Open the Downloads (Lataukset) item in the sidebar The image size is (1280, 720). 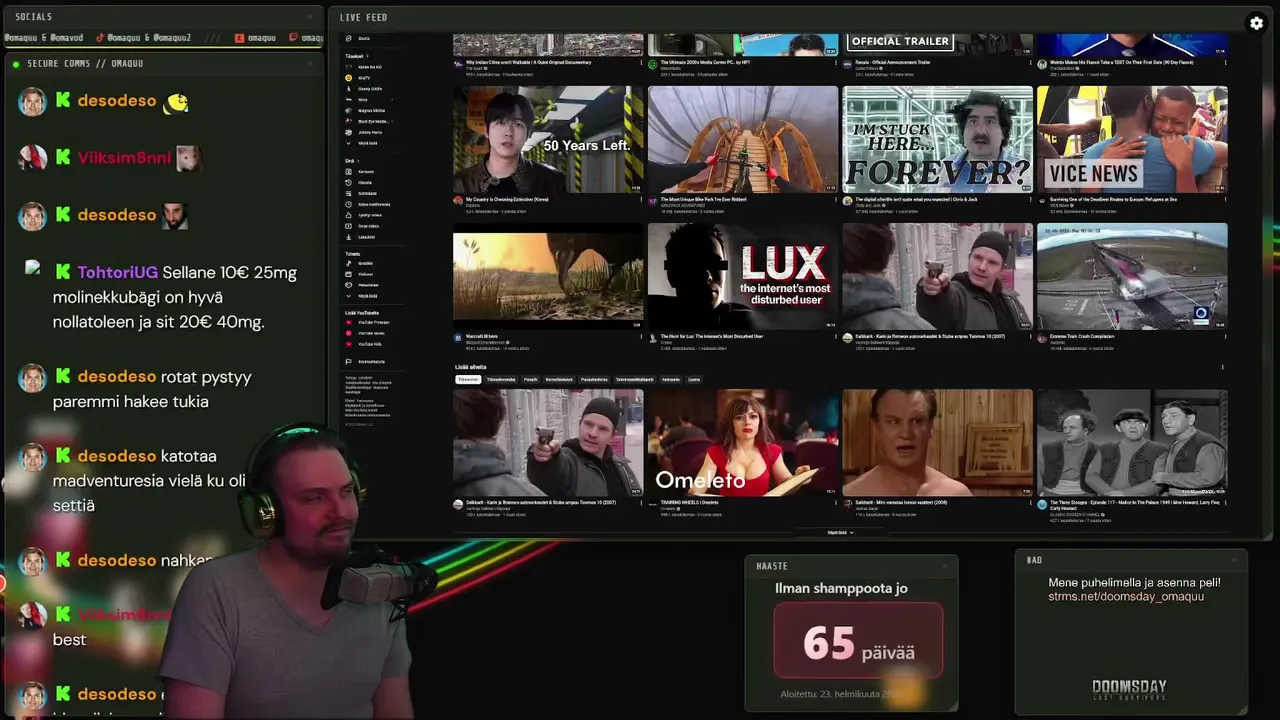pyautogui.click(x=359, y=236)
